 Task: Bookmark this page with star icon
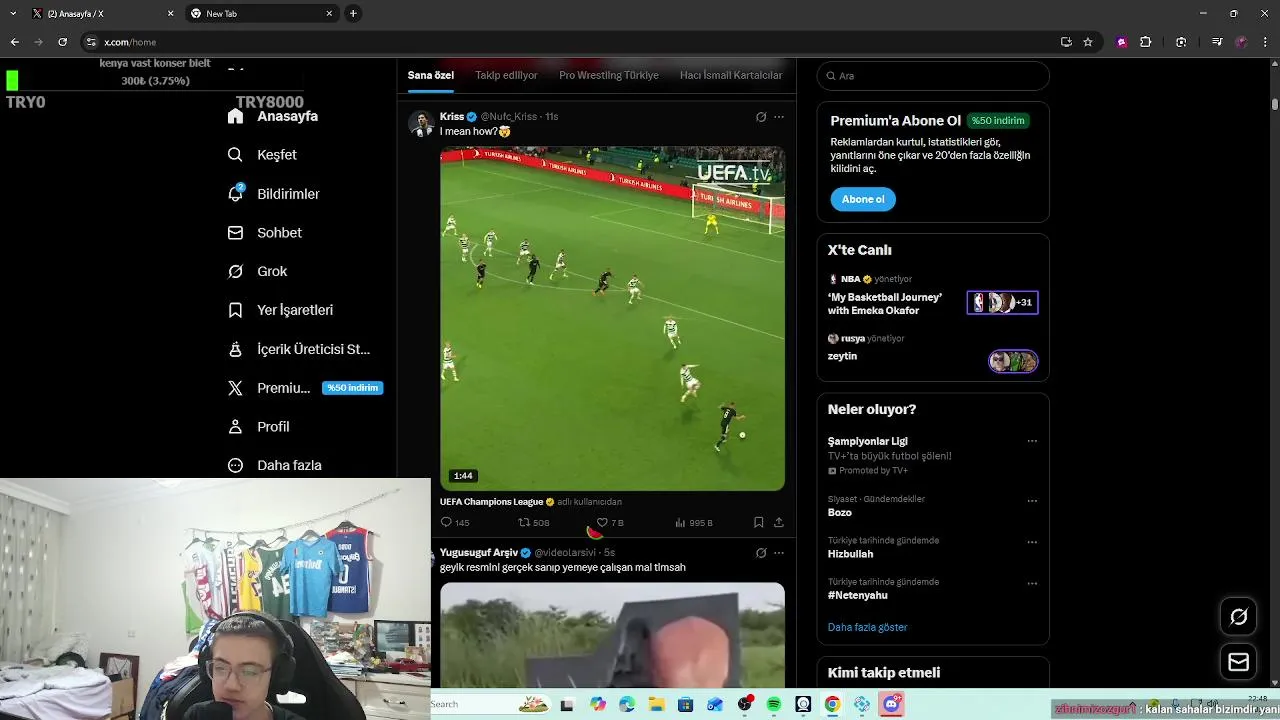[1088, 42]
